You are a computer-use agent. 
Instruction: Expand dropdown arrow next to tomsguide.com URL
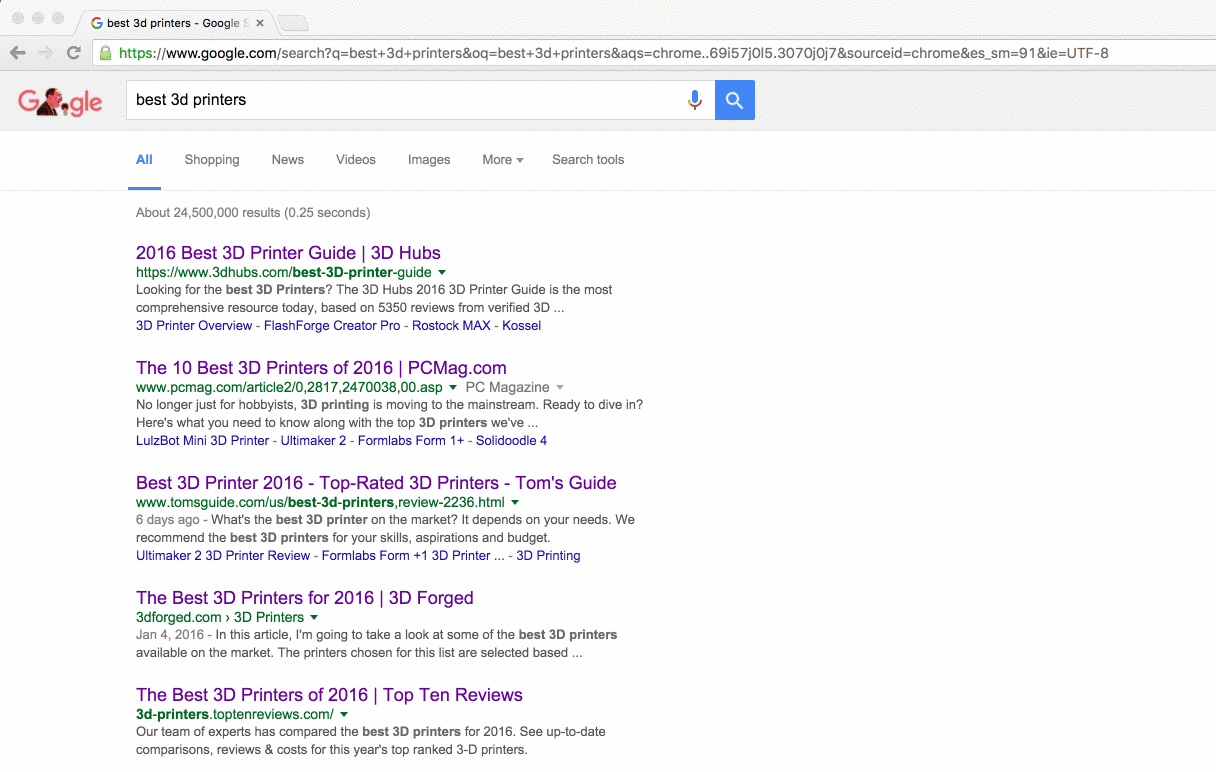[x=515, y=502]
